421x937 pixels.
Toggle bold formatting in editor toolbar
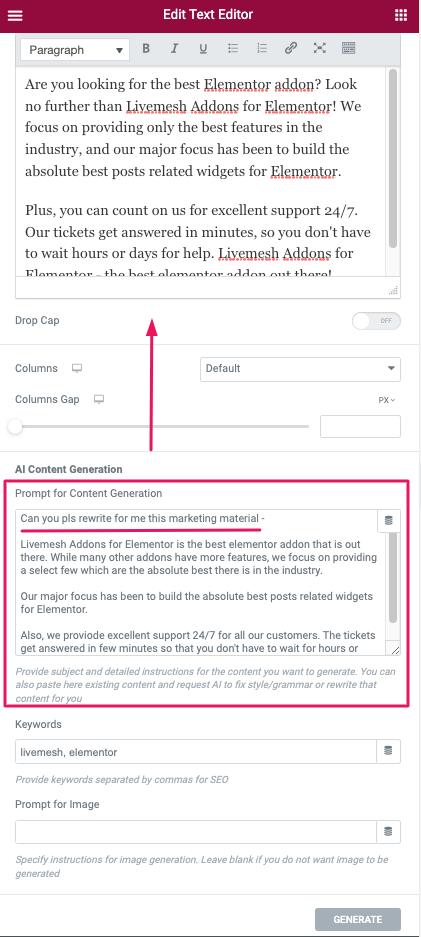tap(146, 49)
